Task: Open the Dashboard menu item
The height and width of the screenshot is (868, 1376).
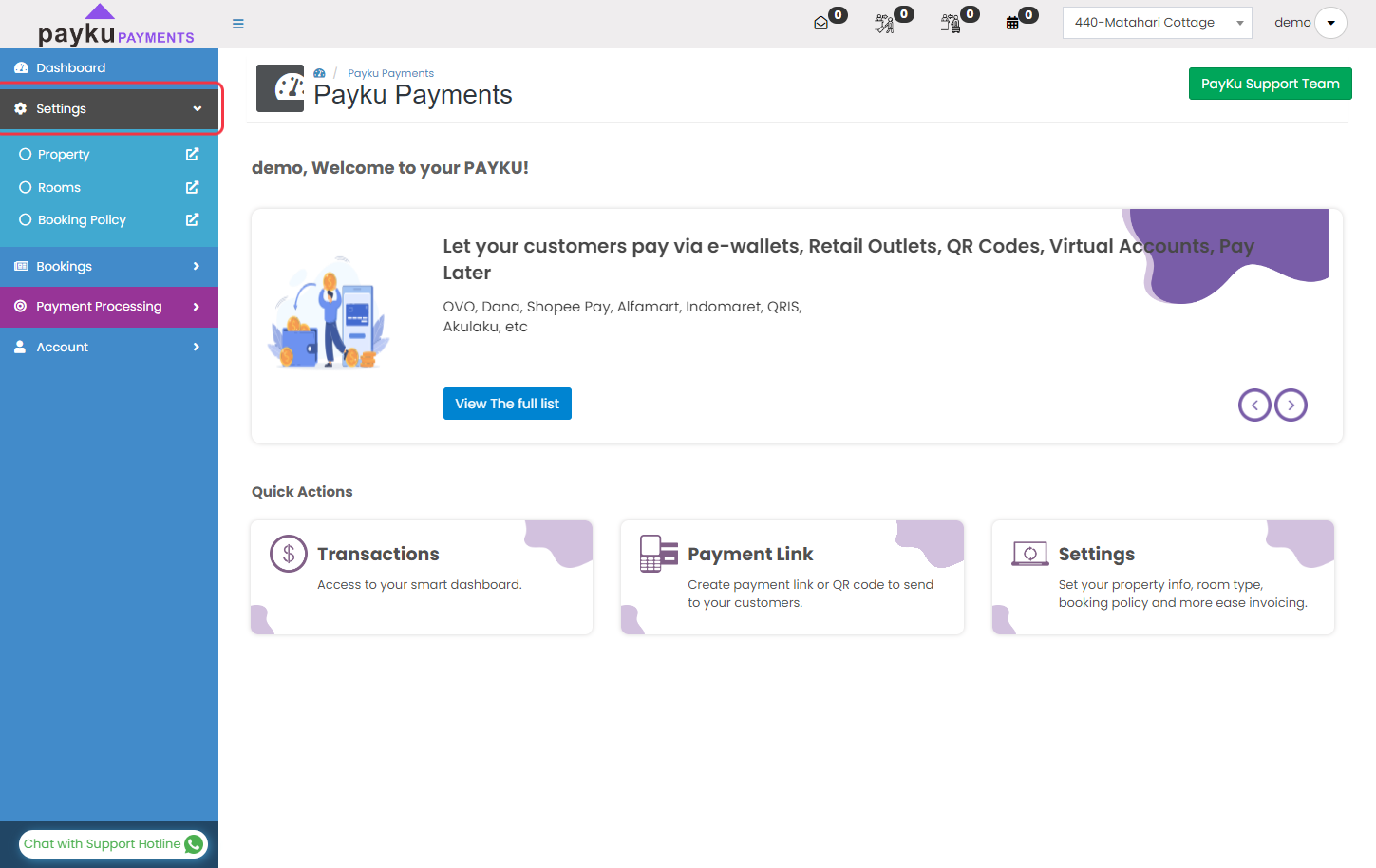Action: tap(109, 67)
